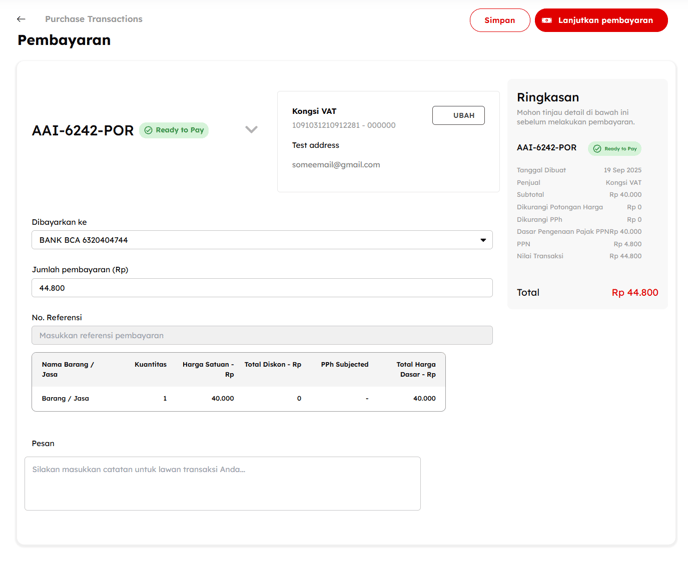Go to Purchase Transactions breadcrumb

93,19
